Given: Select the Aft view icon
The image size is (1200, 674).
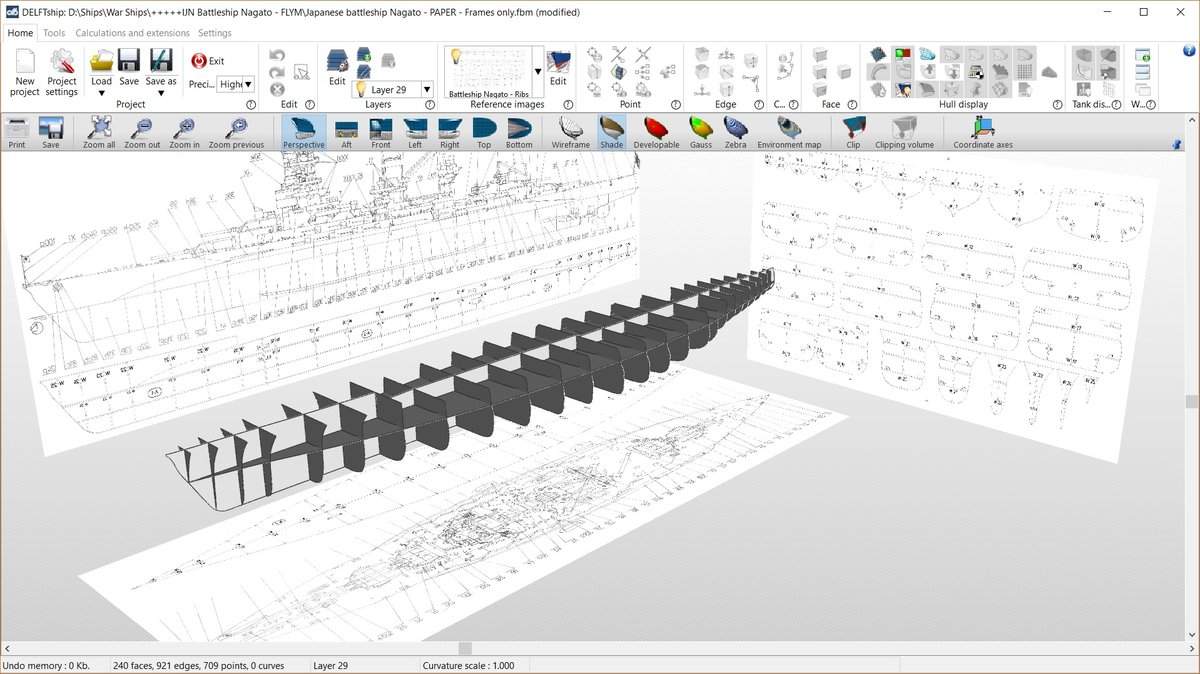Looking at the screenshot, I should coord(346,132).
